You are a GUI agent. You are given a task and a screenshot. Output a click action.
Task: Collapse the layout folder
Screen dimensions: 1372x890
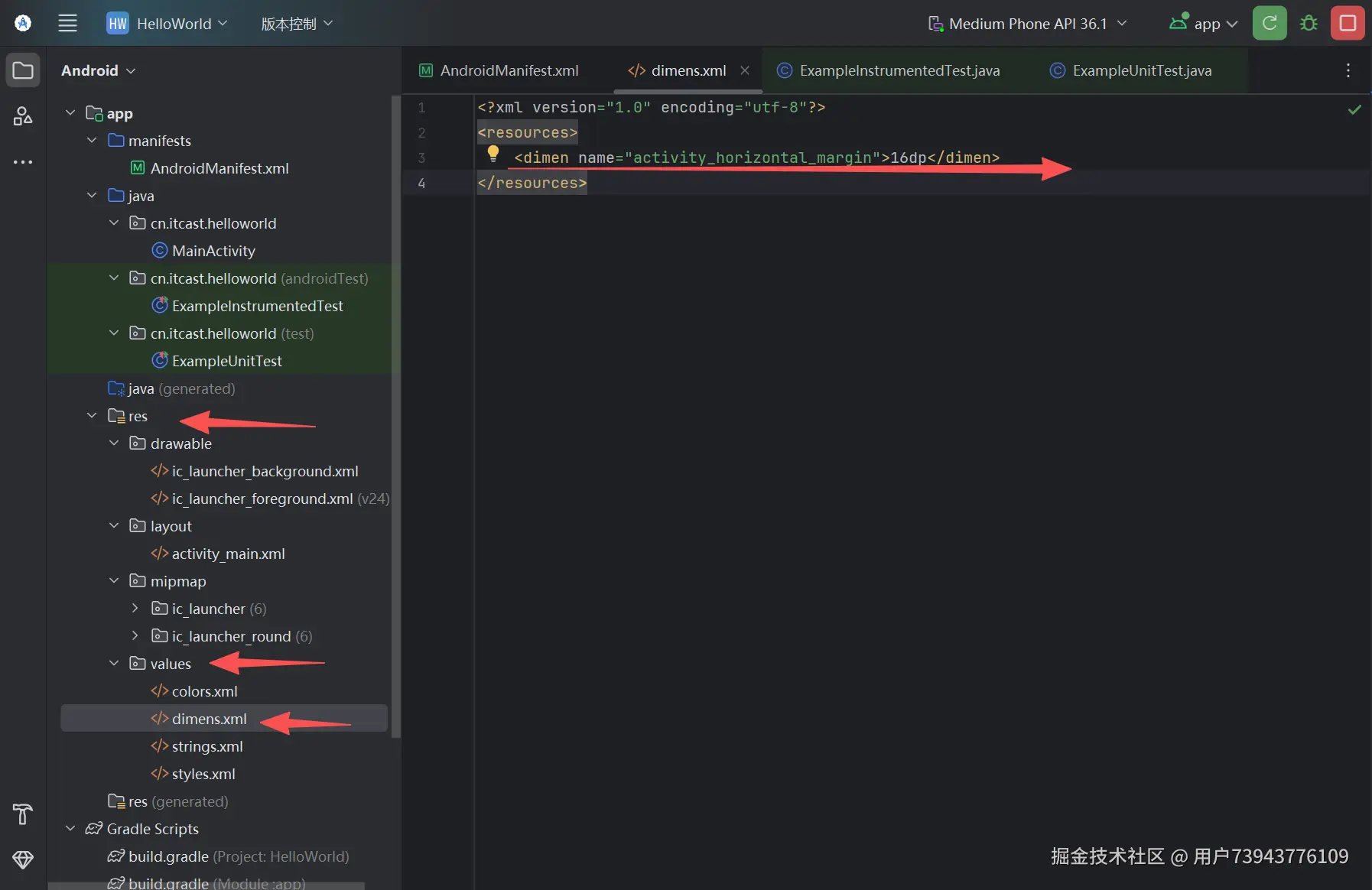coord(114,526)
